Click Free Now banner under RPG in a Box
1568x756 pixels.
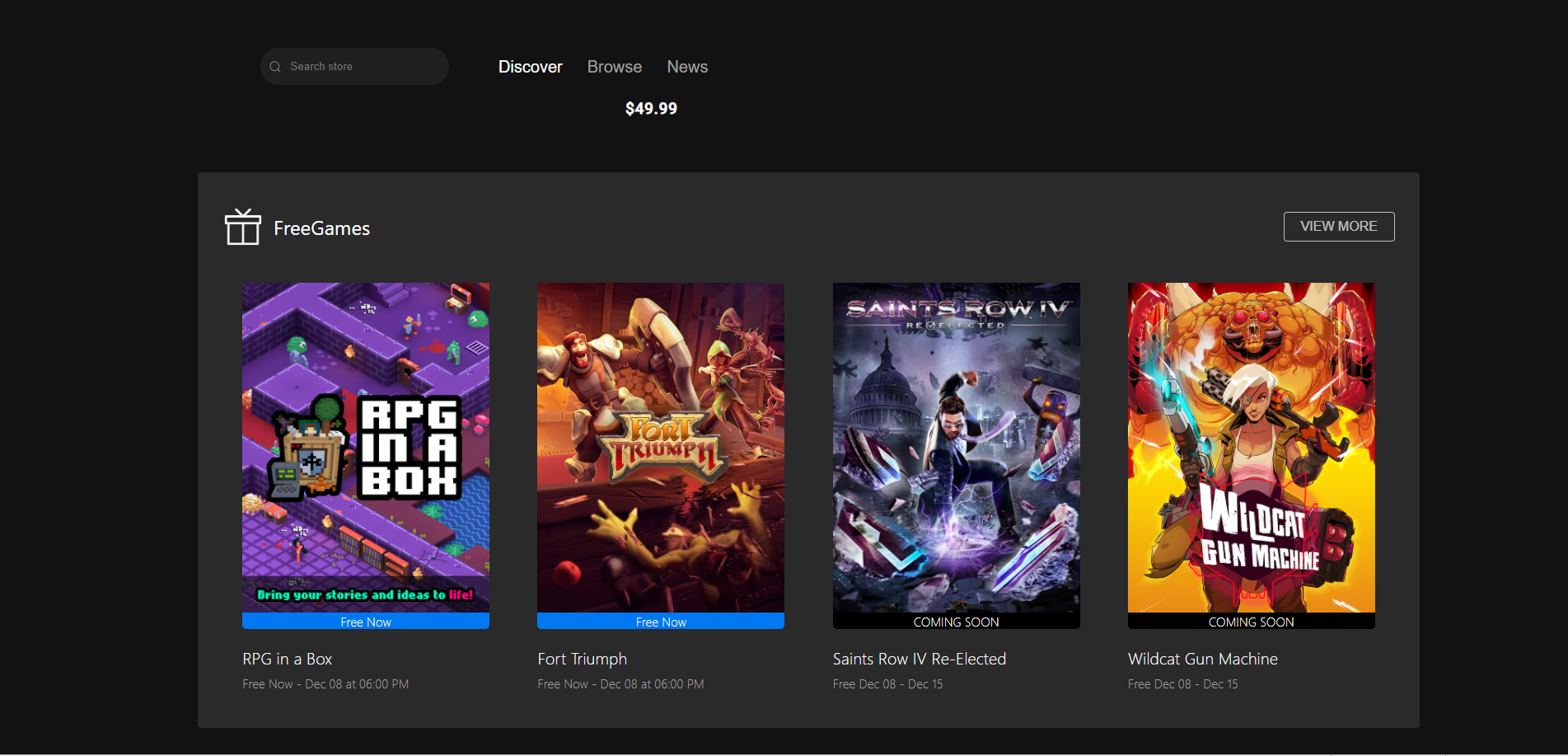tap(366, 622)
